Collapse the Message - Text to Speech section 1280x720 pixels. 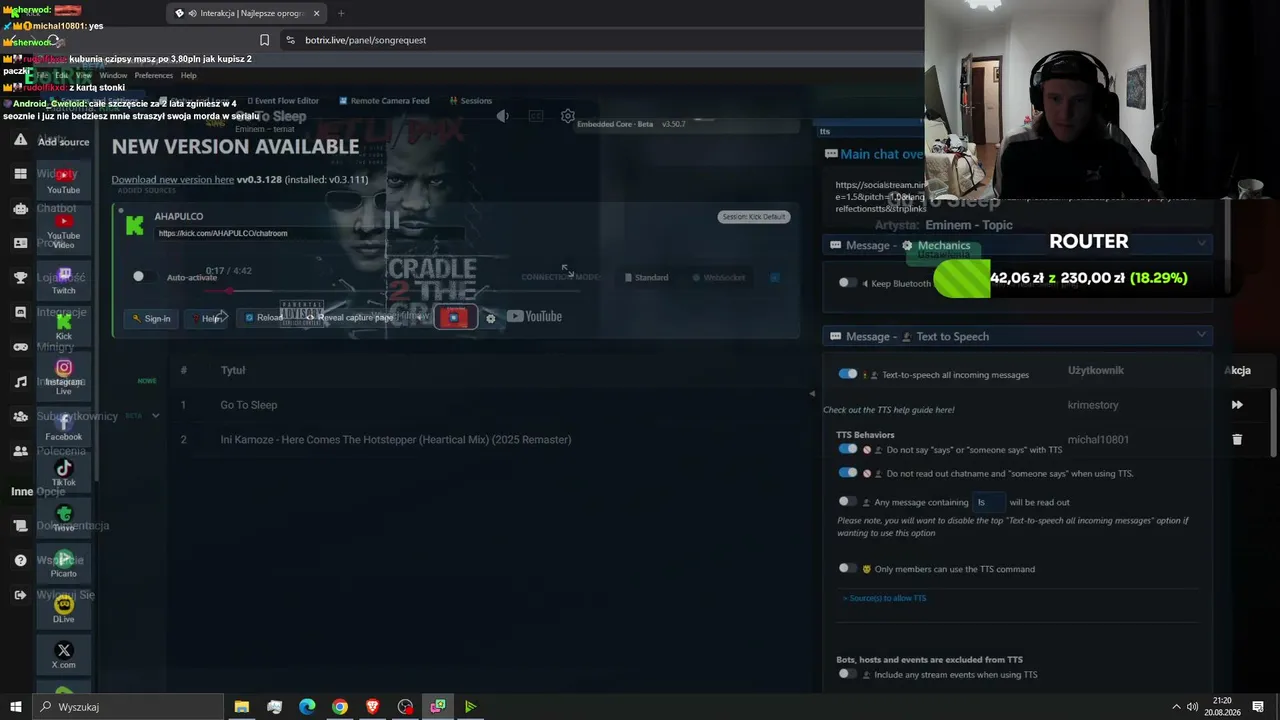point(1201,336)
